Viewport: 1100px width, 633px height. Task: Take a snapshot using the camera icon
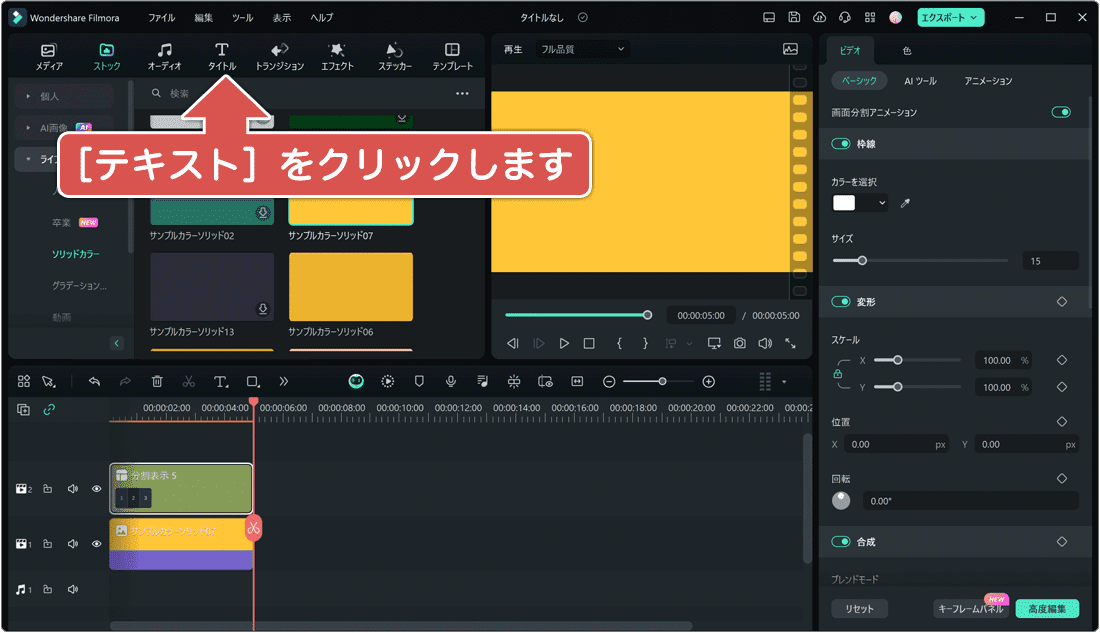[739, 342]
